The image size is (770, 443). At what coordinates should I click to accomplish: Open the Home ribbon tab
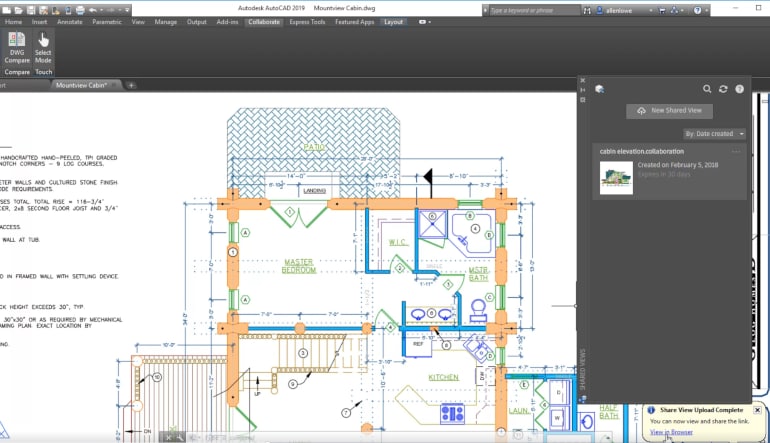coord(13,22)
